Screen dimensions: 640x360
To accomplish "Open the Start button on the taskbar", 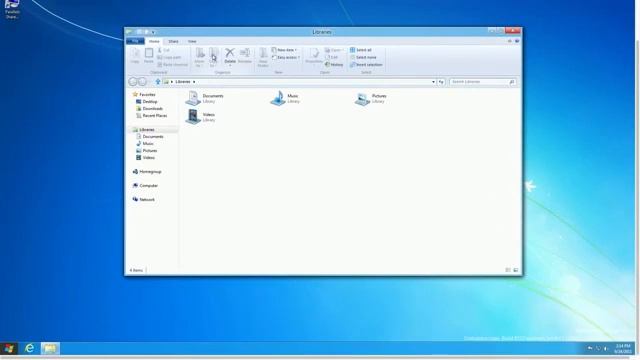I will (x=9, y=349).
